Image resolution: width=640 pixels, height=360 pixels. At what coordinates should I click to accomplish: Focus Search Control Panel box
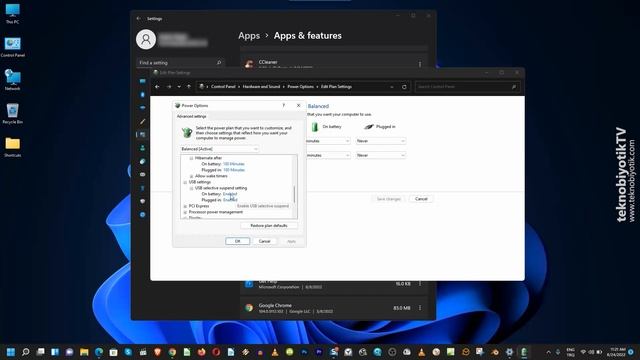pos(467,87)
